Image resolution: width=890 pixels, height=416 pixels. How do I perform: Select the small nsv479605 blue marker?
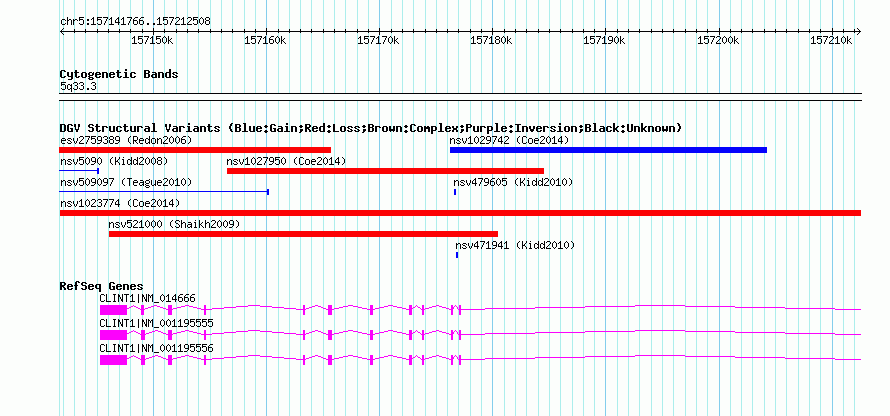click(x=455, y=192)
